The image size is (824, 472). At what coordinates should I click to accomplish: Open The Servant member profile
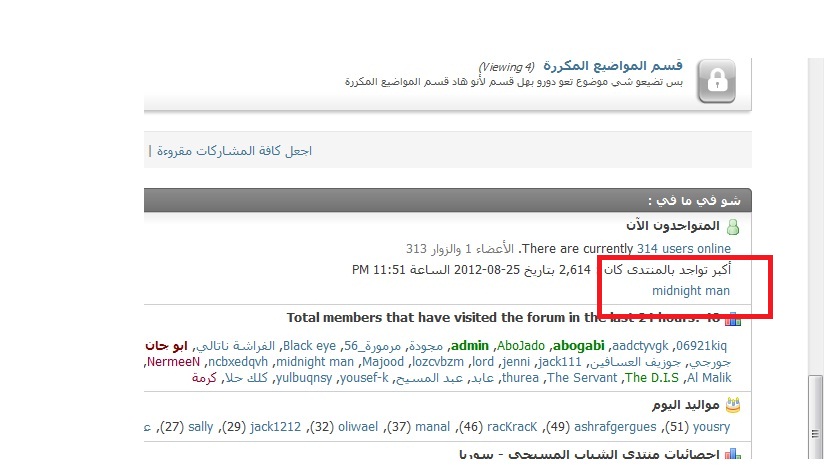pyautogui.click(x=583, y=378)
